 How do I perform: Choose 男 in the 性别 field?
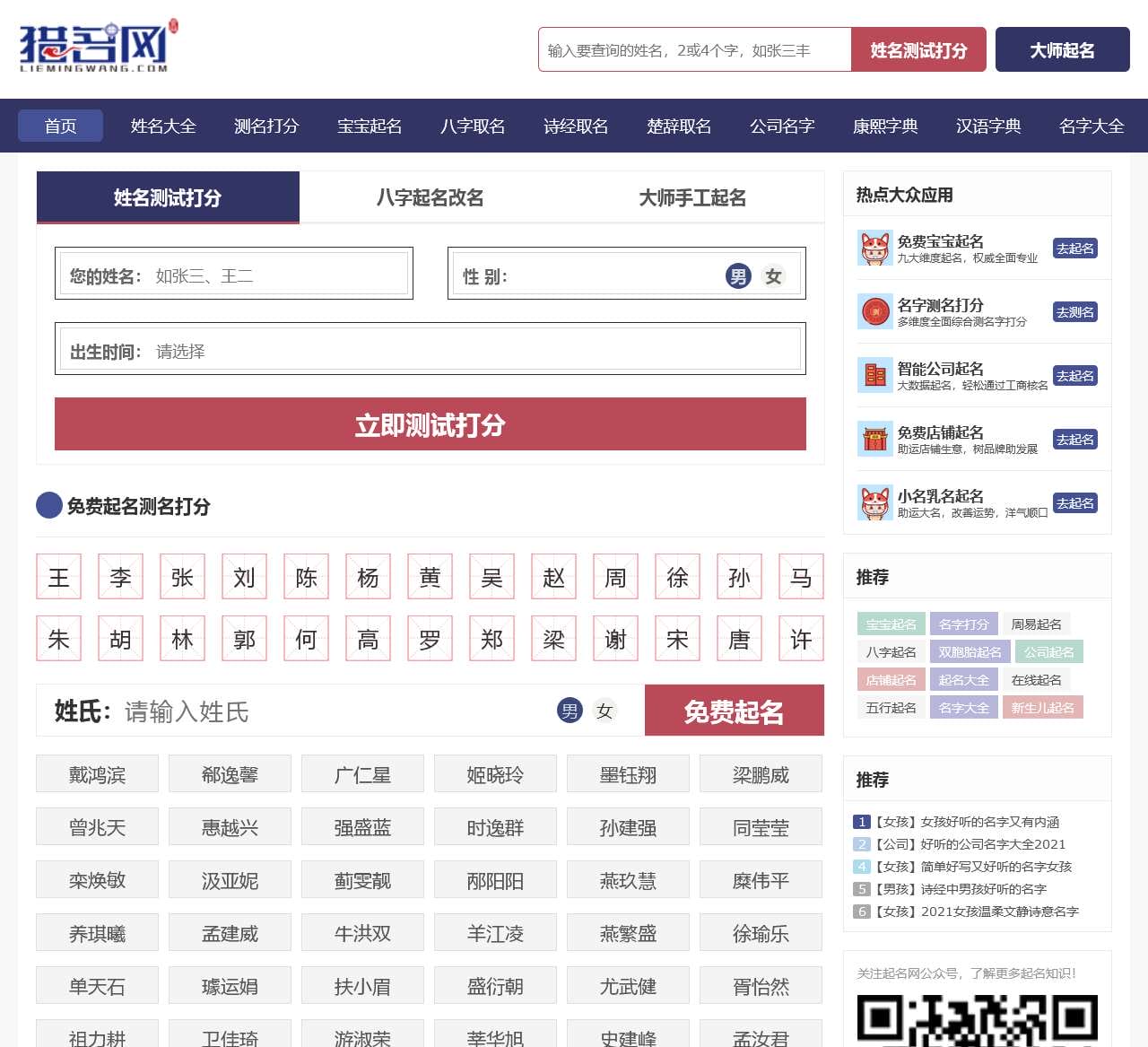(738, 276)
